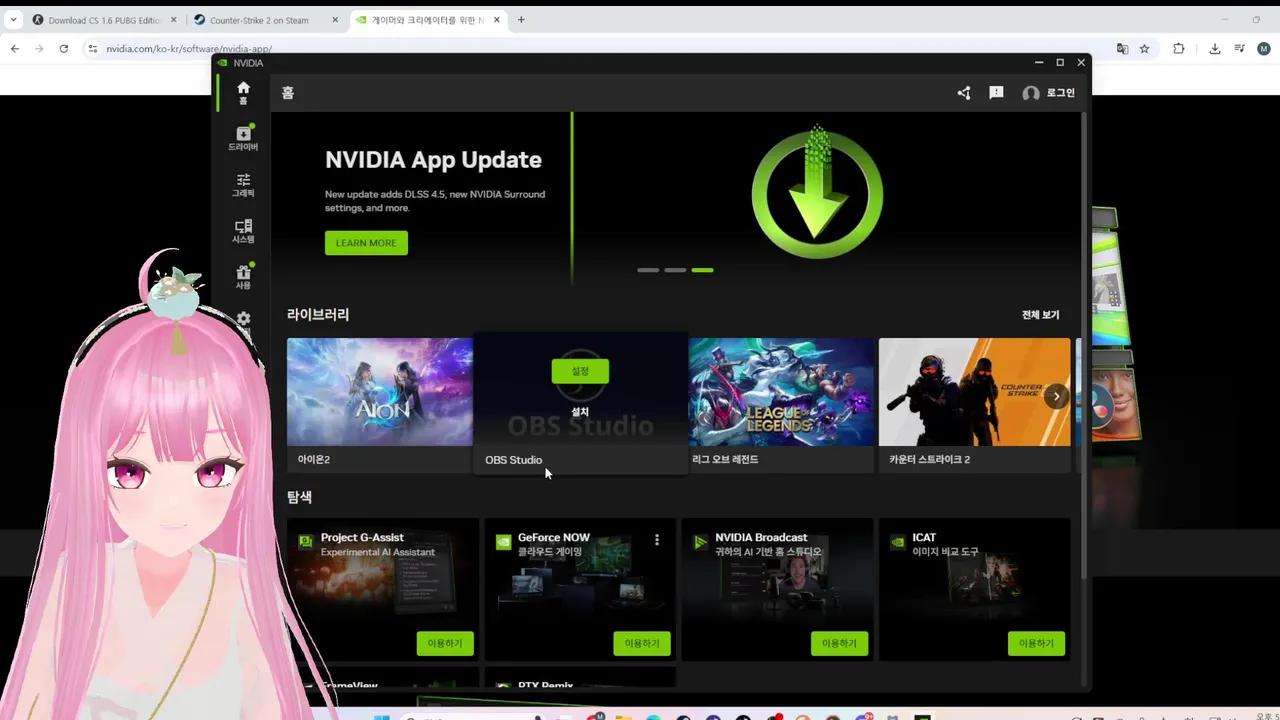
Task: Close the Download CS 1.6 tab
Action: point(173,20)
